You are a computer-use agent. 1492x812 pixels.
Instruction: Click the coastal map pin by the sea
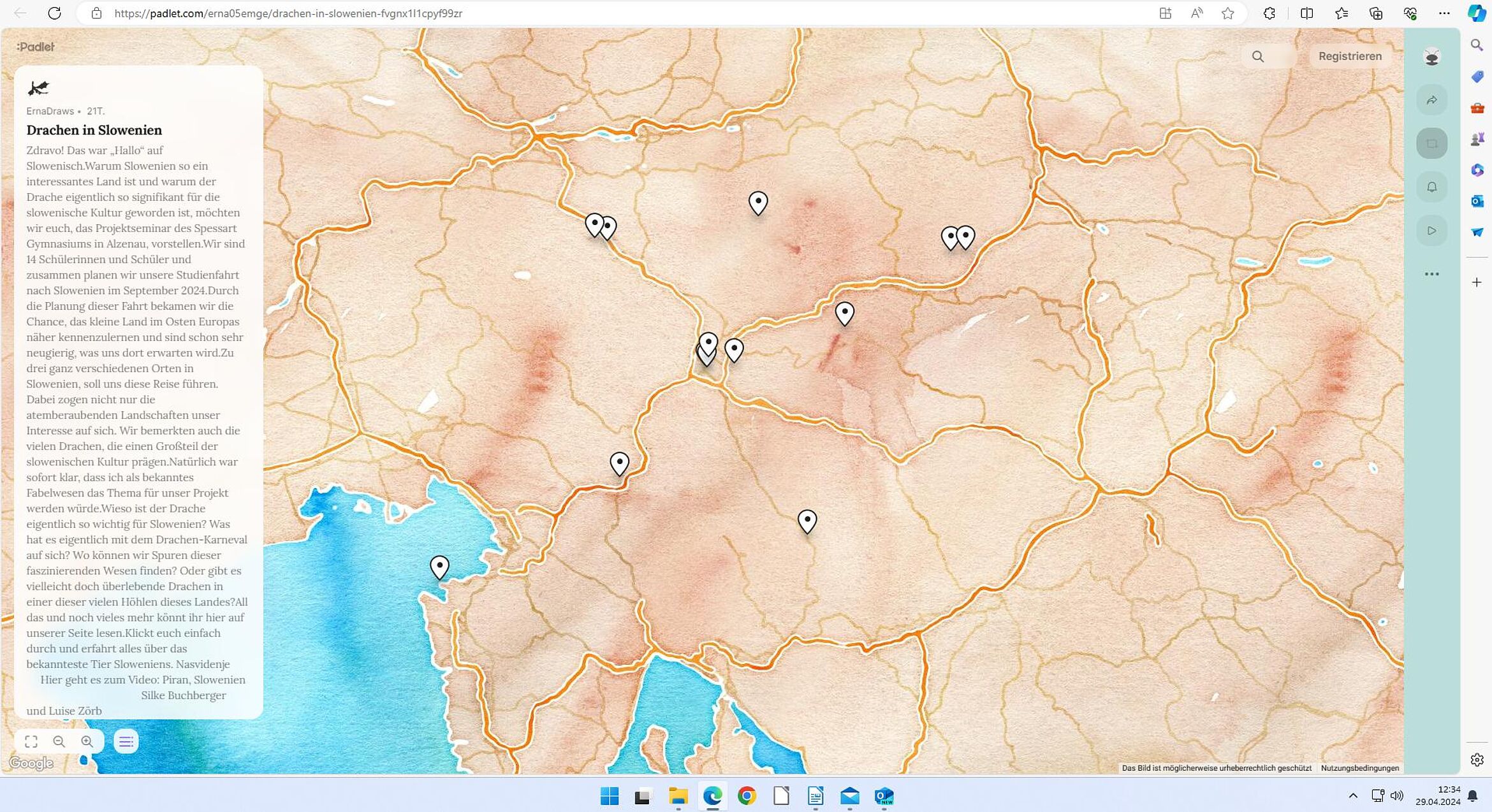[x=439, y=566]
